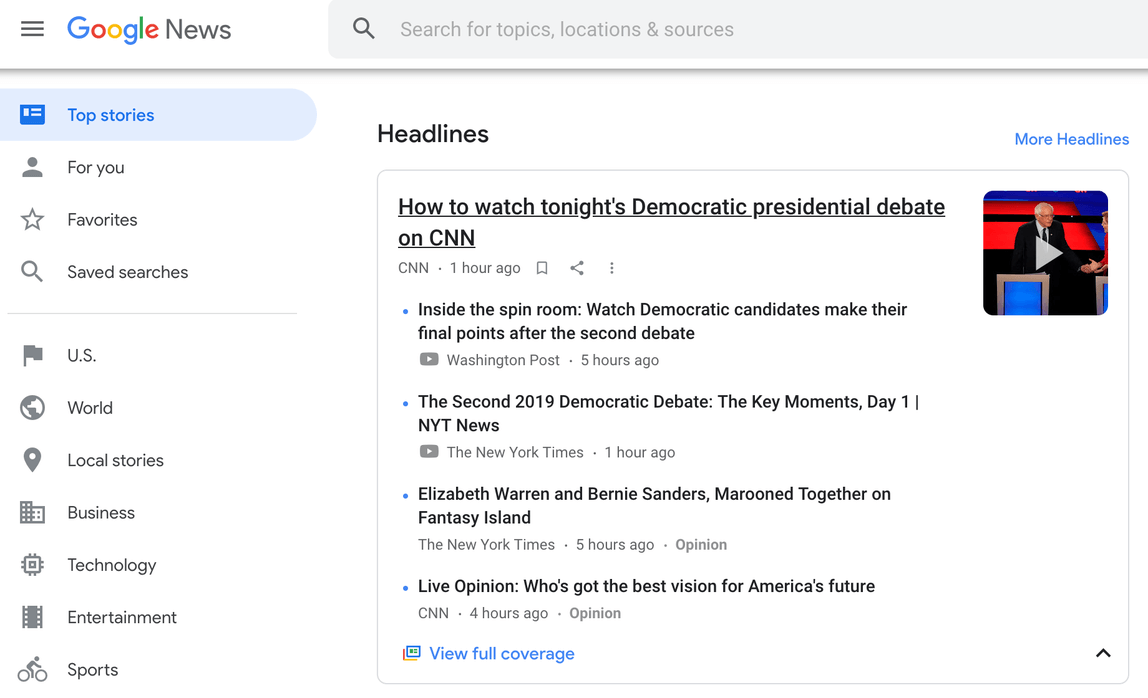Share the CNN debate story
Image resolution: width=1148 pixels, height=698 pixels.
pyautogui.click(x=577, y=268)
